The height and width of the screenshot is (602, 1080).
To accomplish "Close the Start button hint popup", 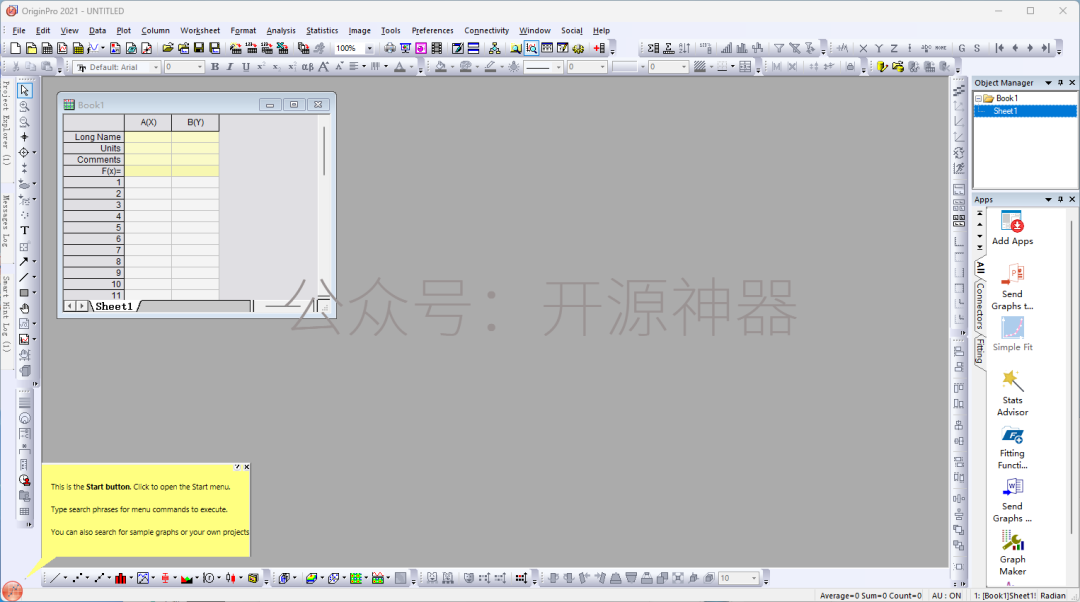I will (247, 467).
